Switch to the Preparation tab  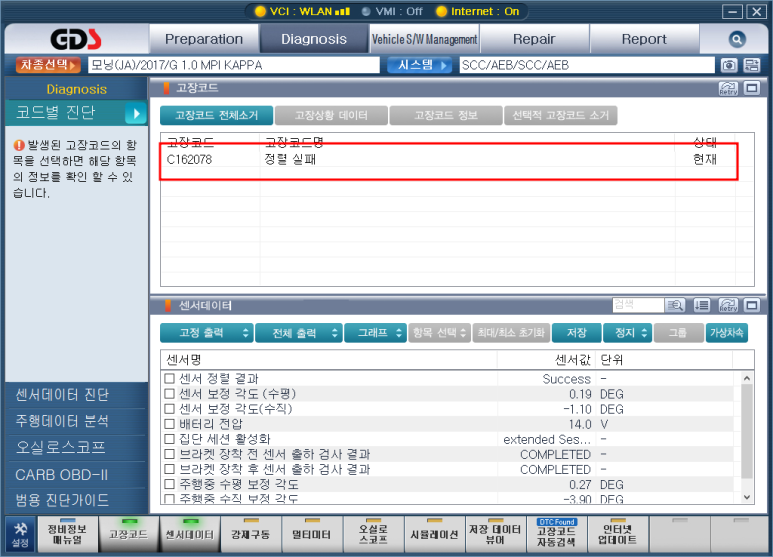204,39
